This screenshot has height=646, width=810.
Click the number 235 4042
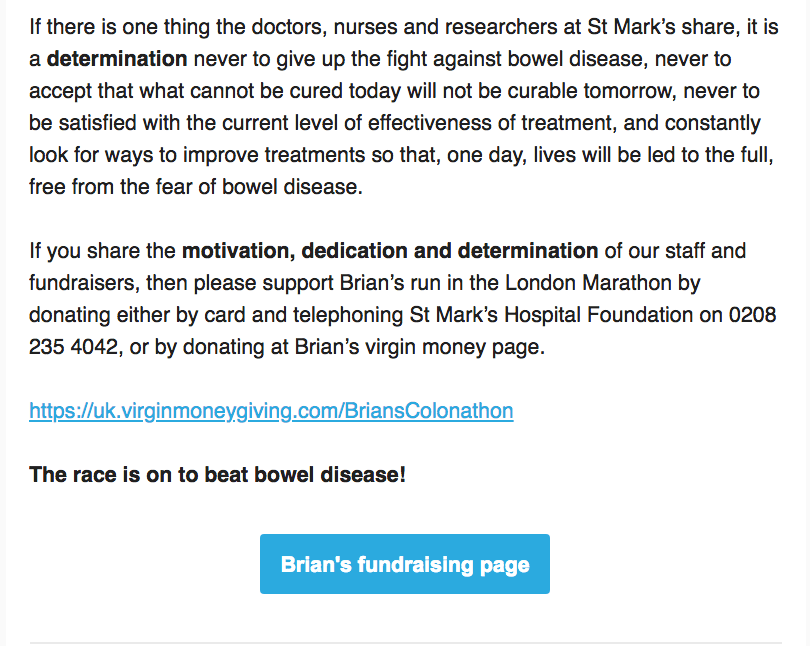click(73, 347)
